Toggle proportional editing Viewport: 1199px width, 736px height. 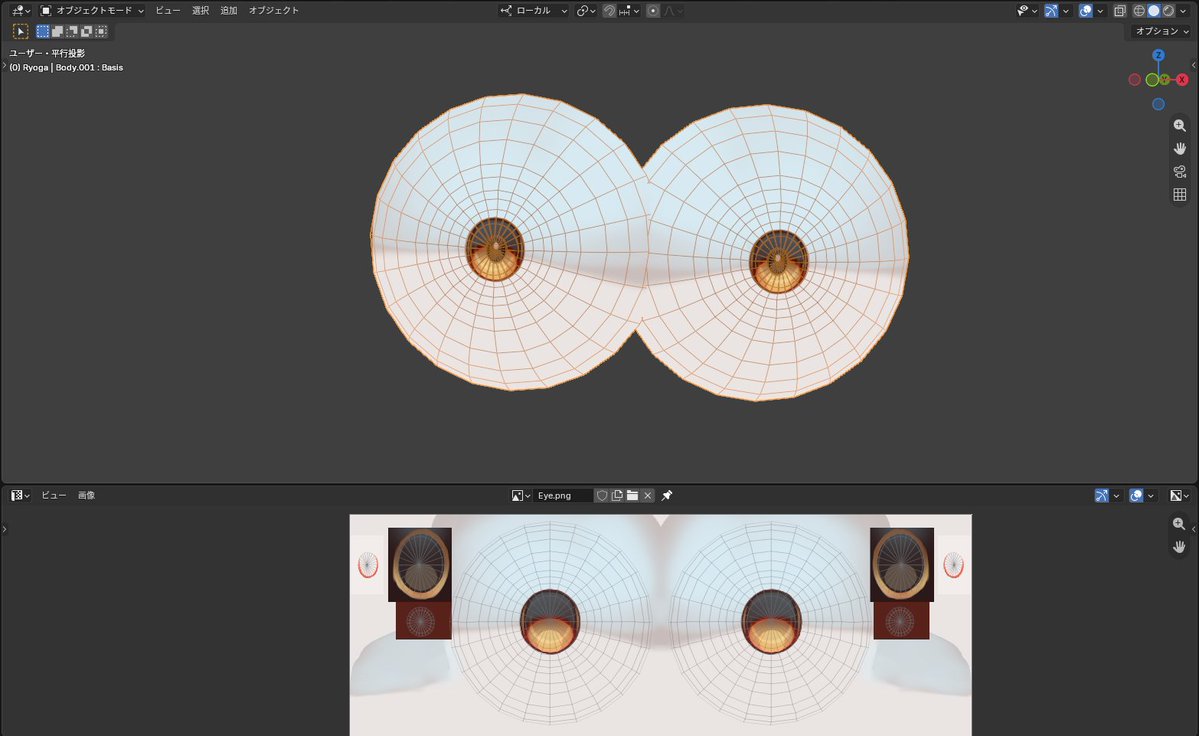coord(652,11)
